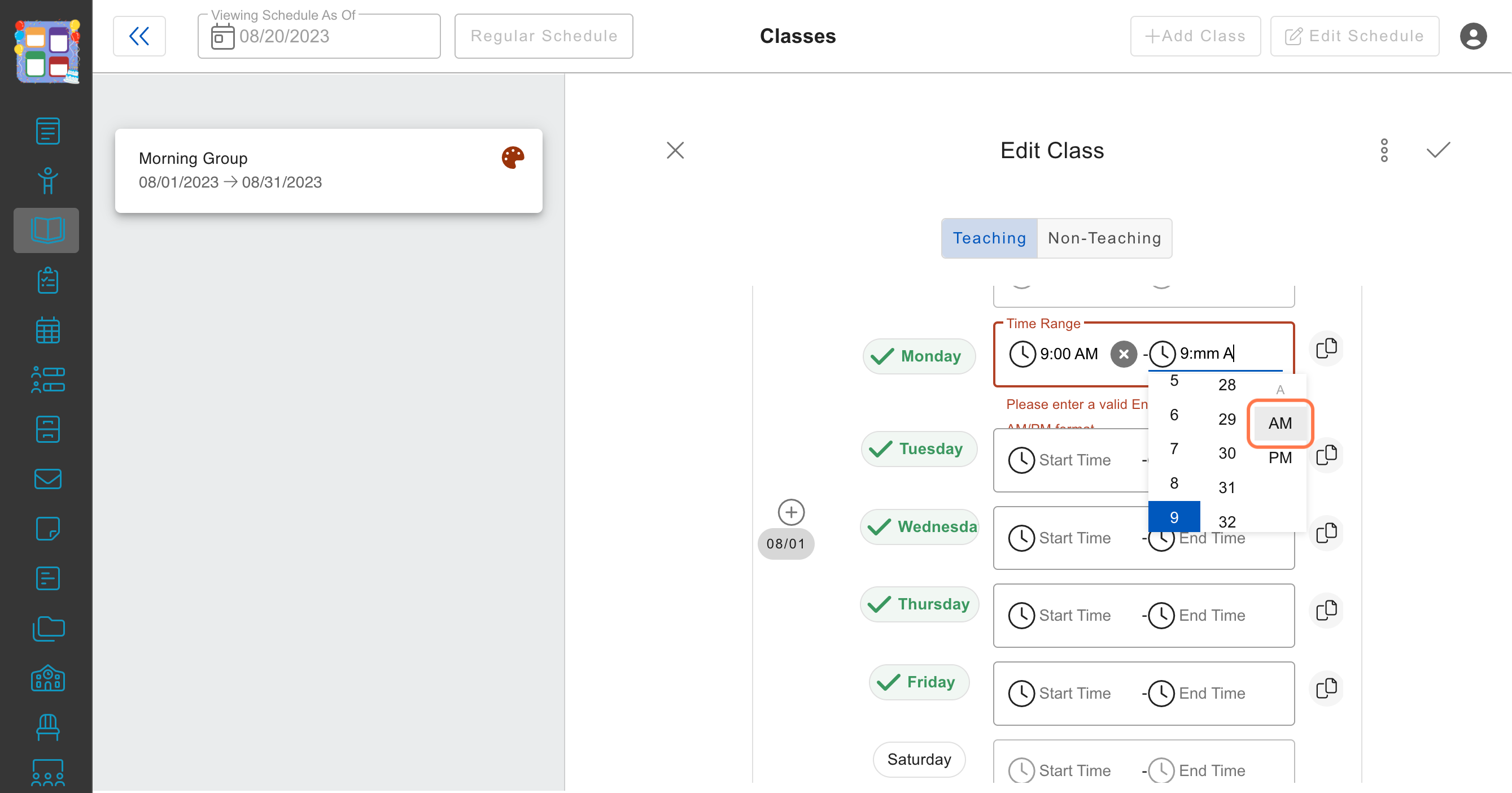
Task: Open the mail envelope sidebar icon
Action: point(47,479)
